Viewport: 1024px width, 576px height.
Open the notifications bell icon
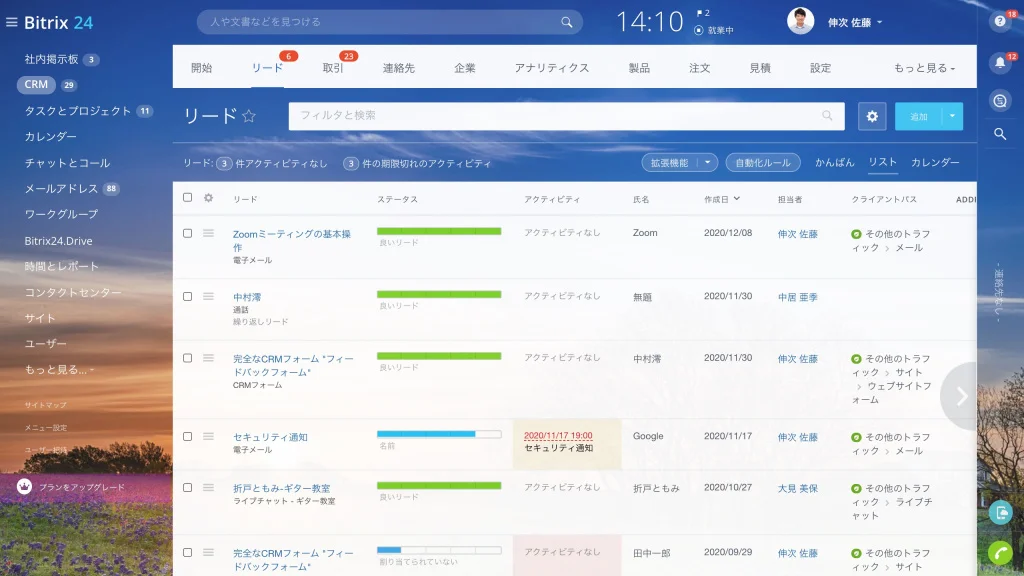tap(1000, 63)
